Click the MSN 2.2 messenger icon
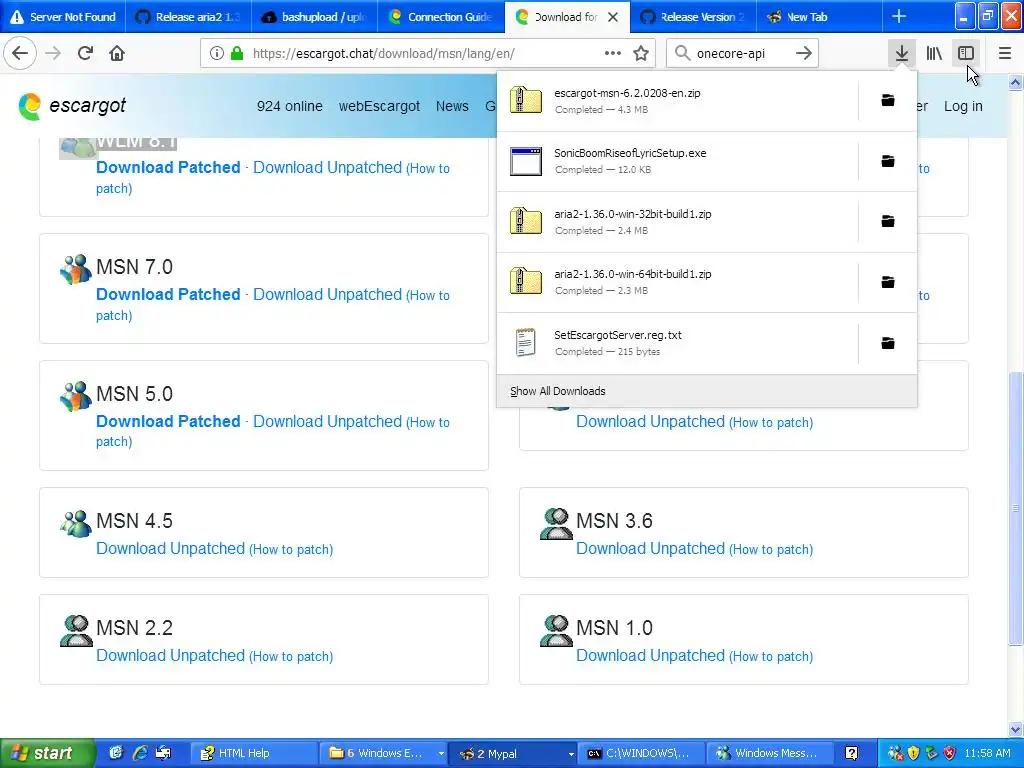The image size is (1024, 768). tap(76, 631)
